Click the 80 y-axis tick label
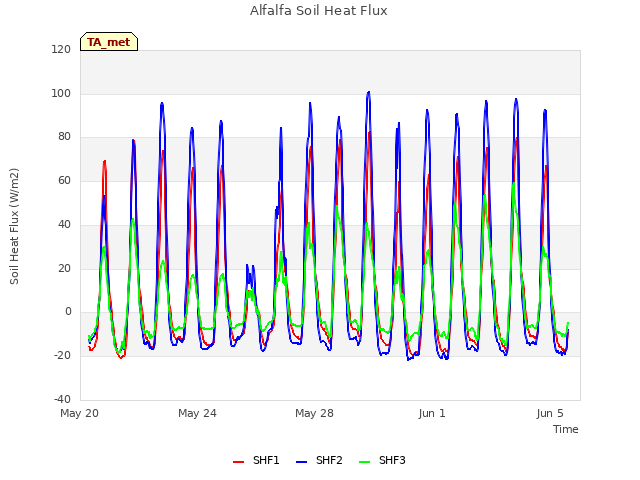 tap(64, 136)
